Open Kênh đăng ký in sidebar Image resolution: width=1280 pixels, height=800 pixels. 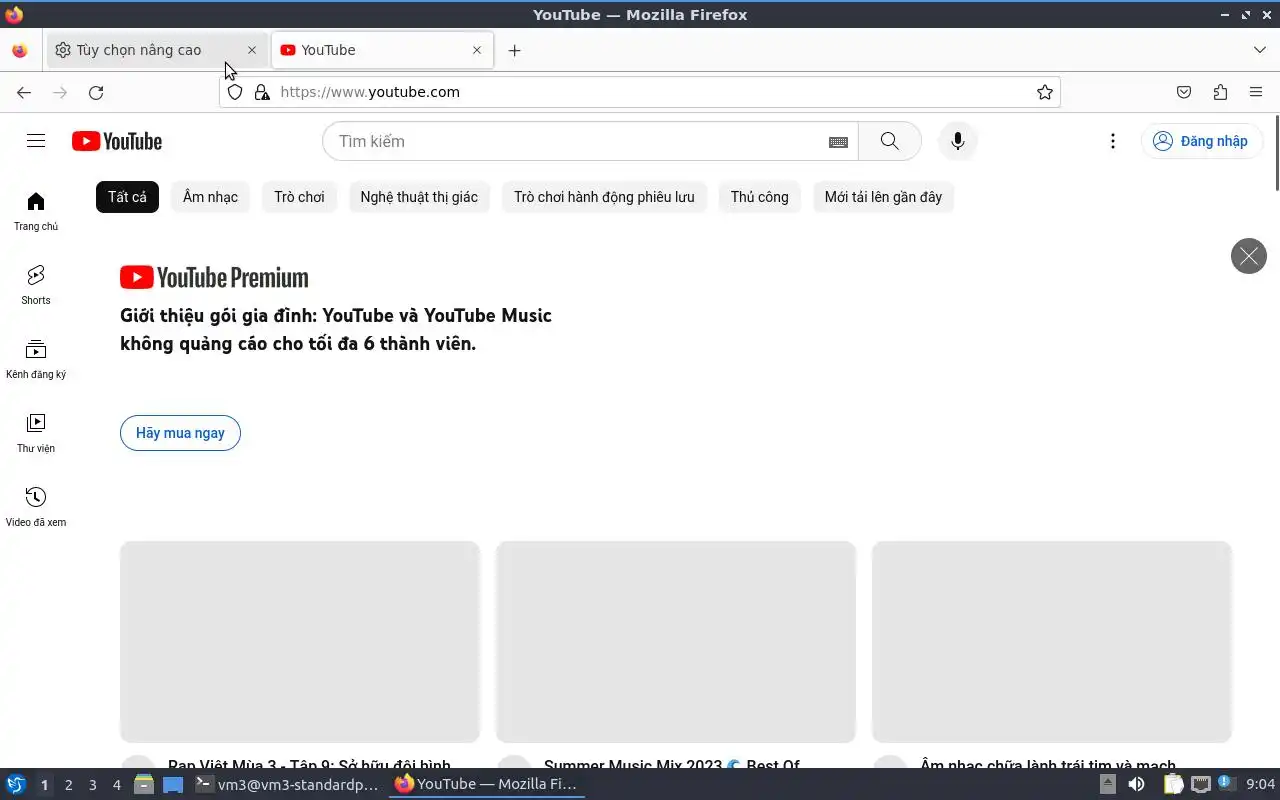[x=36, y=359]
